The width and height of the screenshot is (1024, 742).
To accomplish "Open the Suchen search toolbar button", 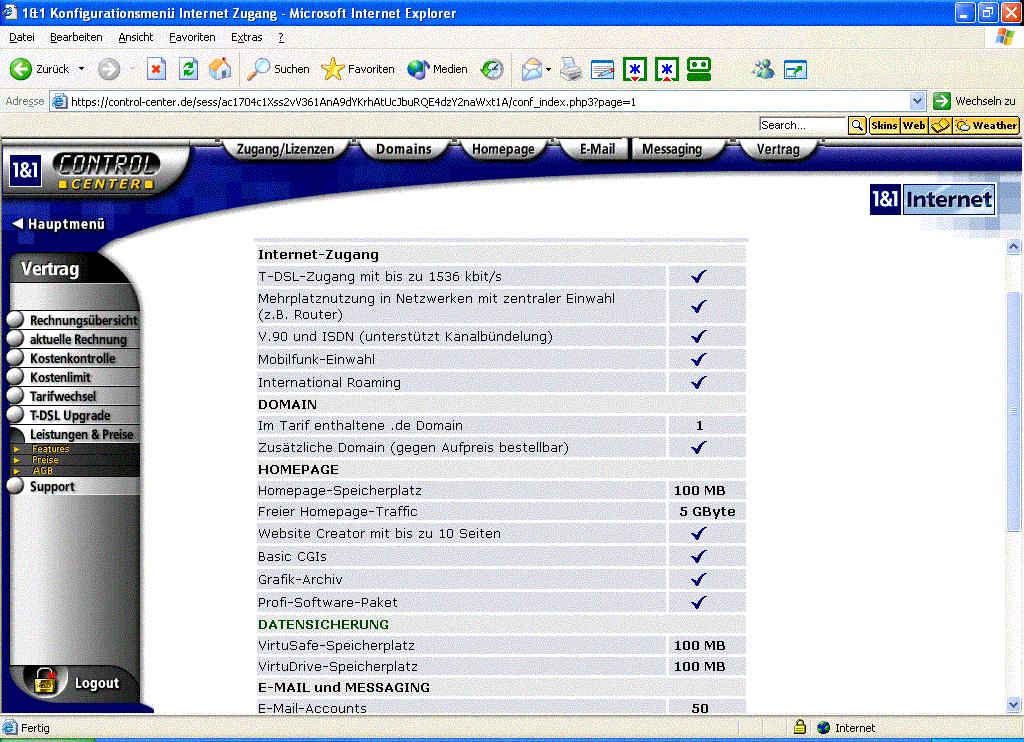I will point(278,69).
